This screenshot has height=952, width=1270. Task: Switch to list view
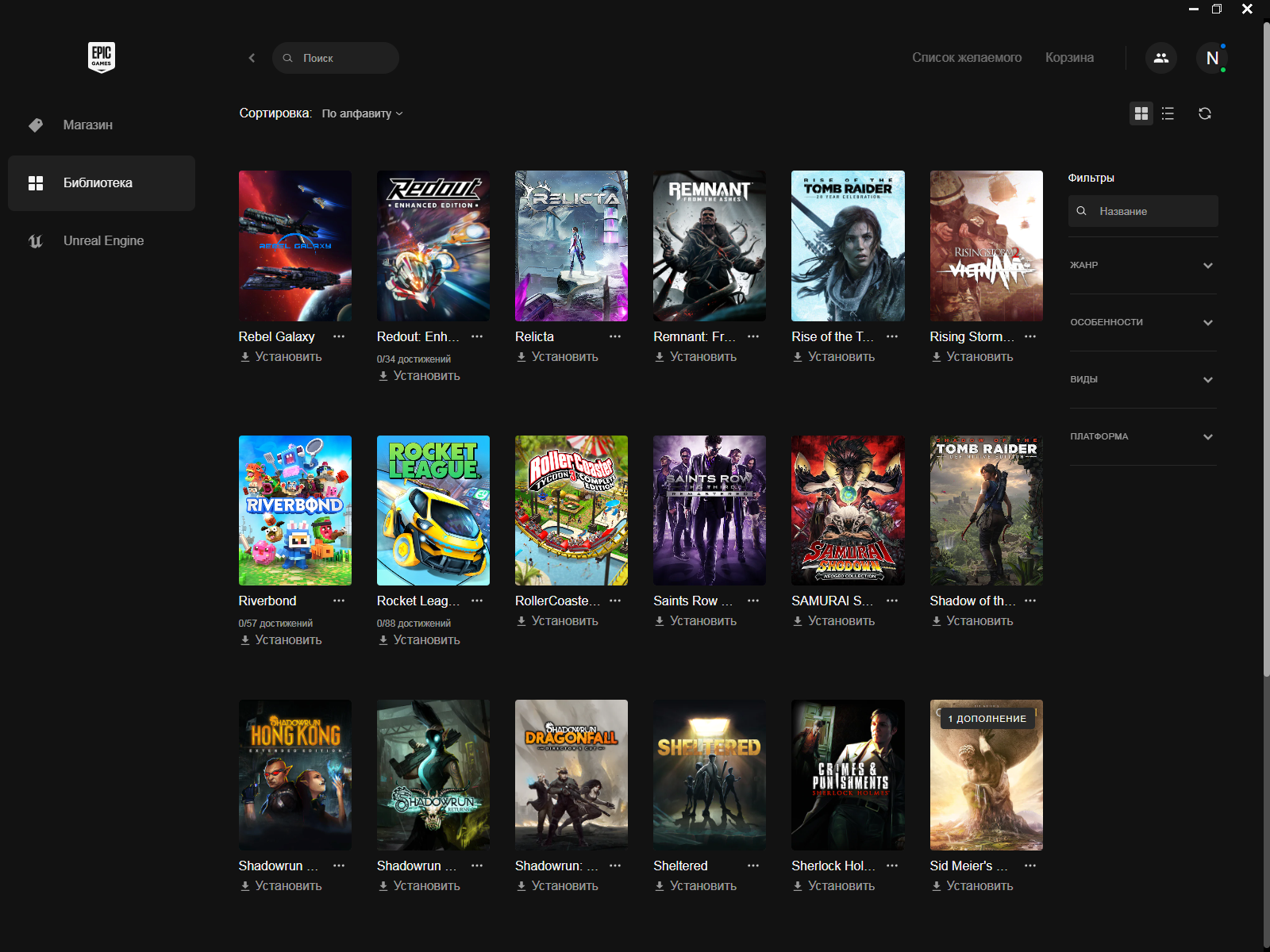click(x=1168, y=113)
